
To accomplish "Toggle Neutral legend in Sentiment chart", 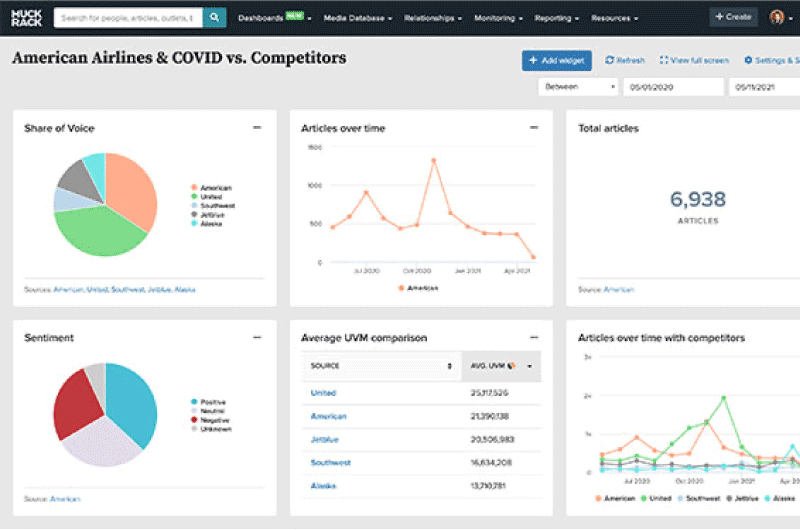I will click(208, 411).
